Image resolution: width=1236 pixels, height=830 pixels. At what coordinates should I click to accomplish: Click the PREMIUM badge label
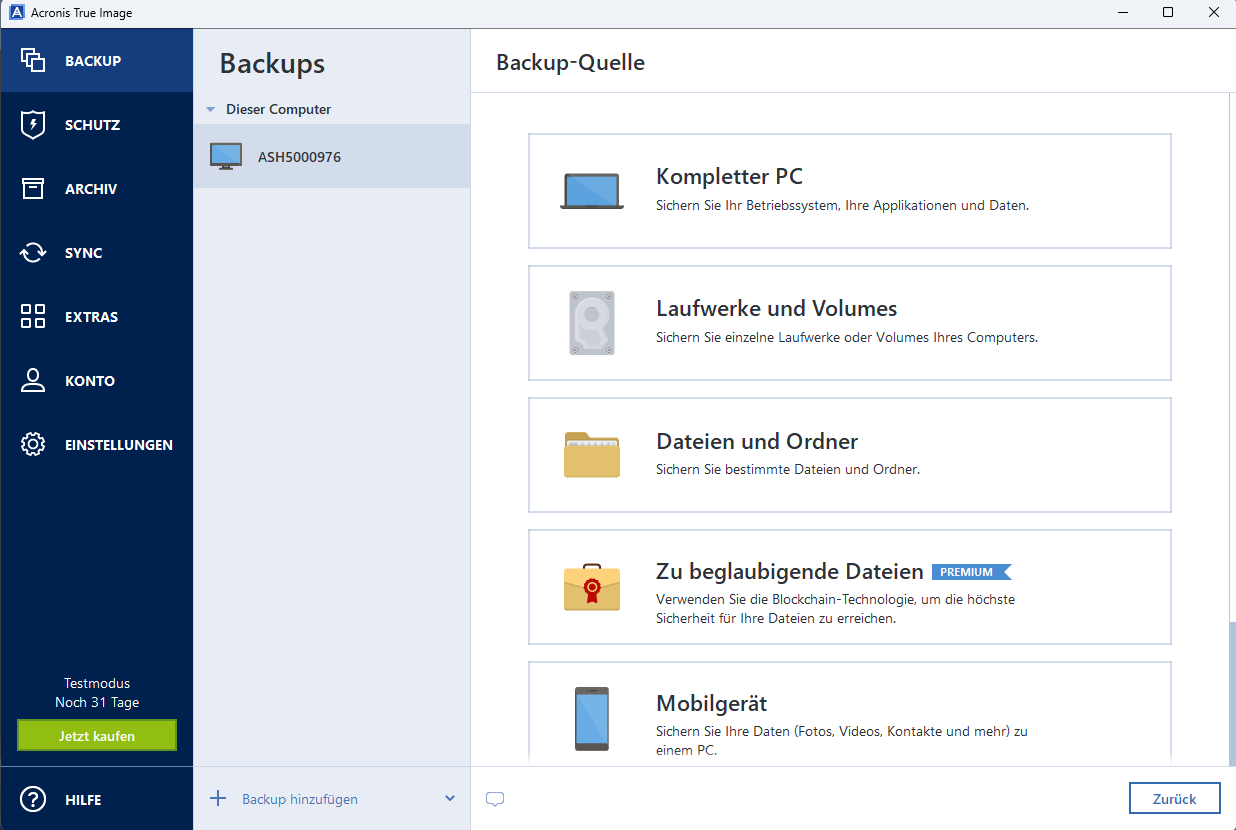[969, 571]
